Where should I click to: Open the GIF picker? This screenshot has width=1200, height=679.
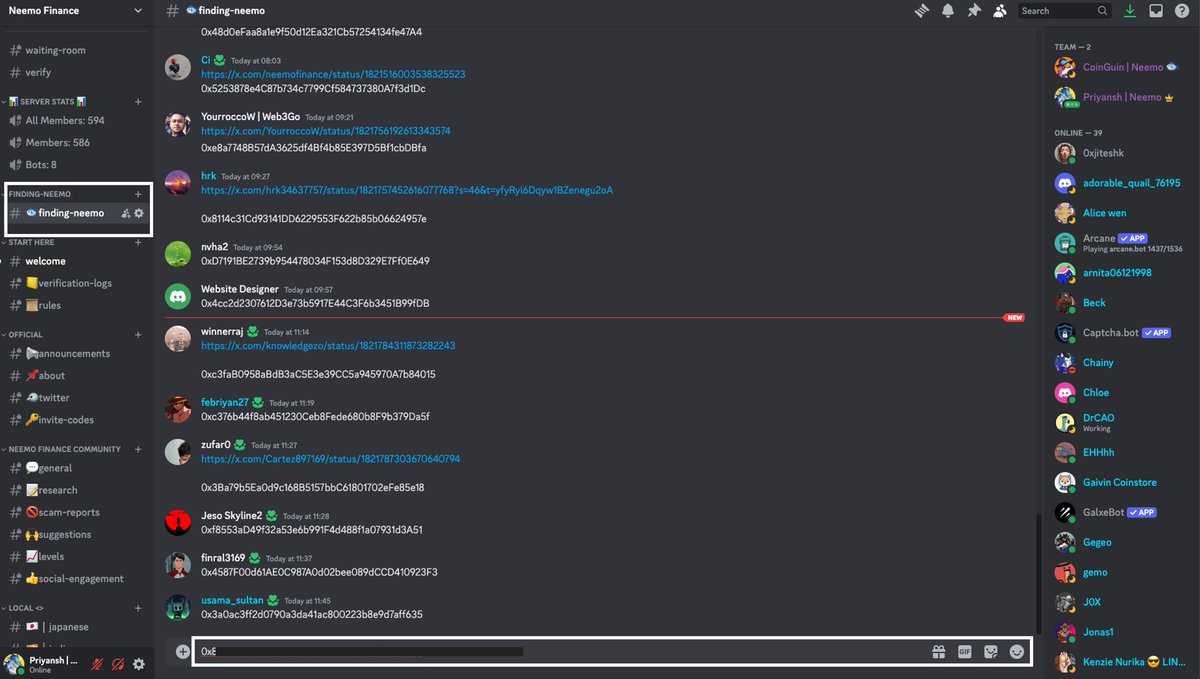pos(965,651)
